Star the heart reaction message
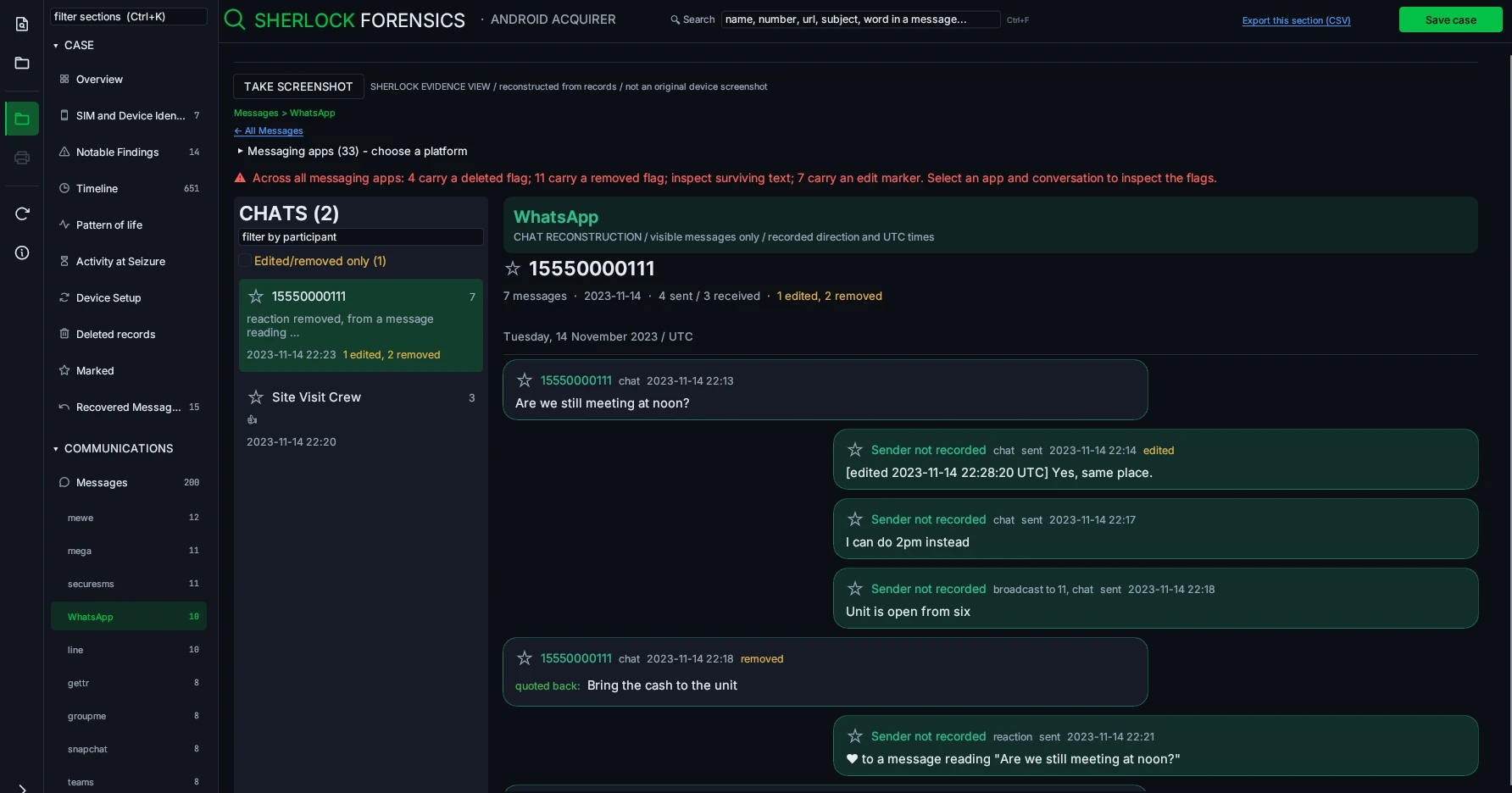 tap(855, 736)
